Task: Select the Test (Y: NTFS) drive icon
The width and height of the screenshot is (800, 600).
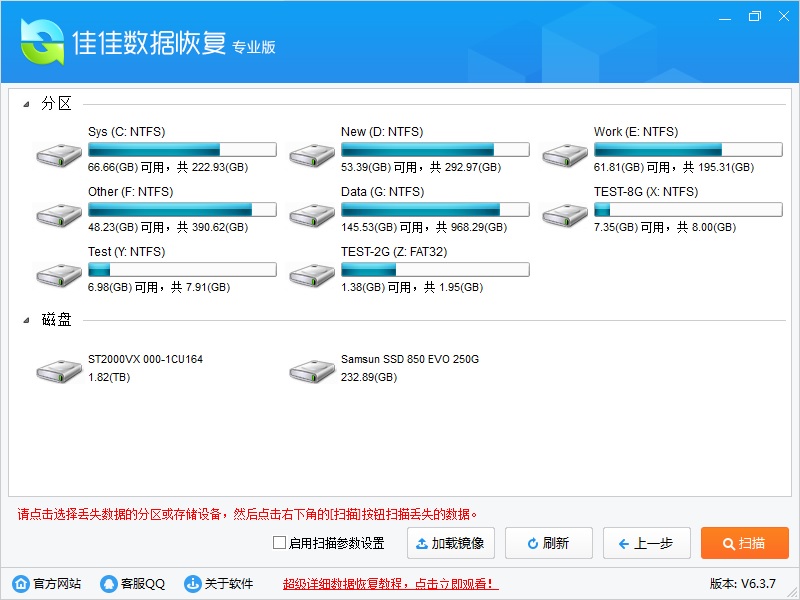Action: (60, 274)
